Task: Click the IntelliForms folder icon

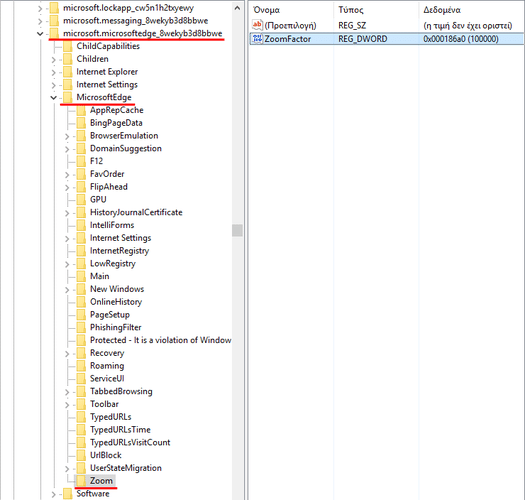Action: click(x=81, y=225)
